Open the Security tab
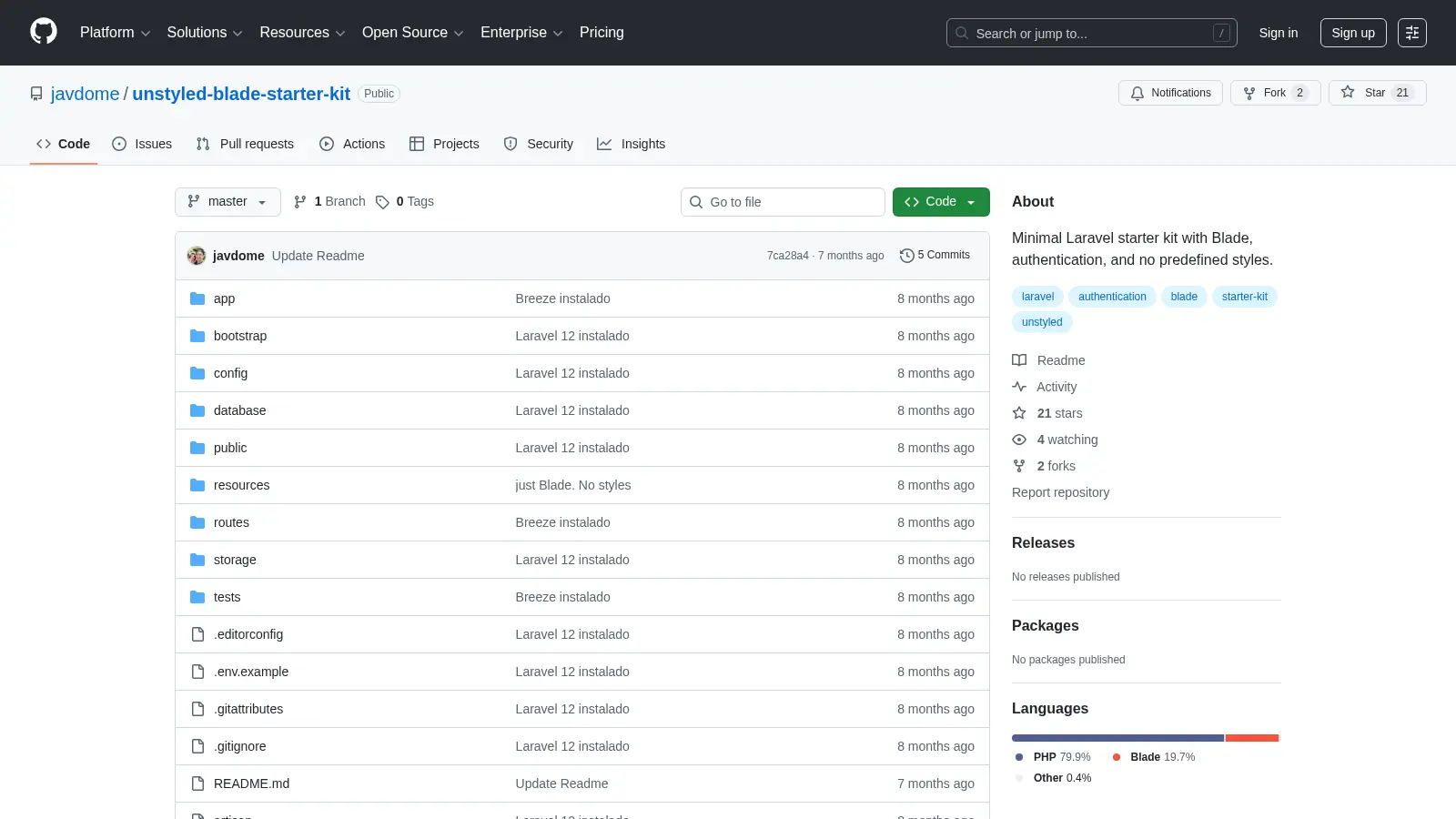The height and width of the screenshot is (819, 1456). [x=539, y=144]
